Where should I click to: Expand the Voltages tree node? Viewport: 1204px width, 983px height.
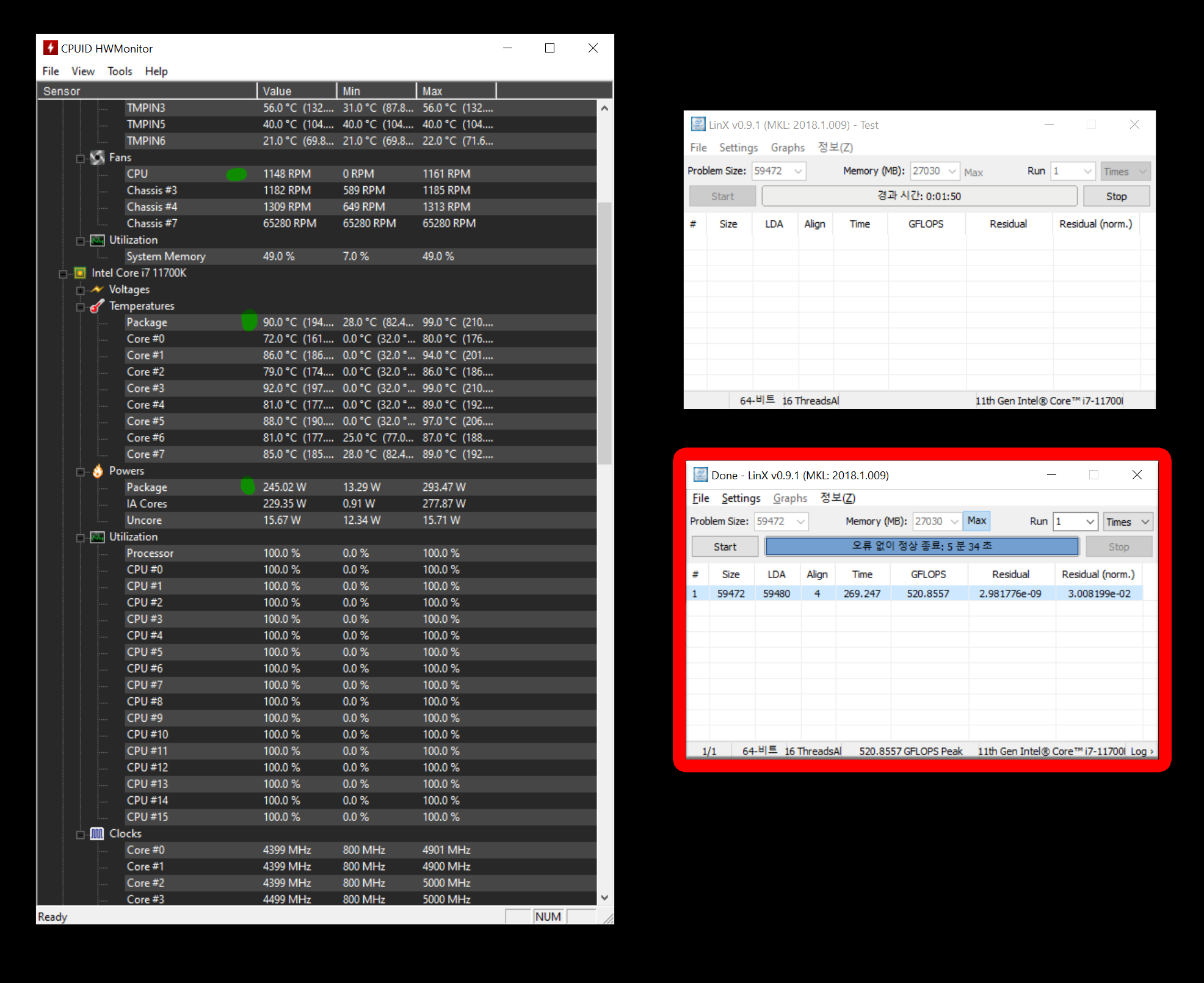(80, 291)
